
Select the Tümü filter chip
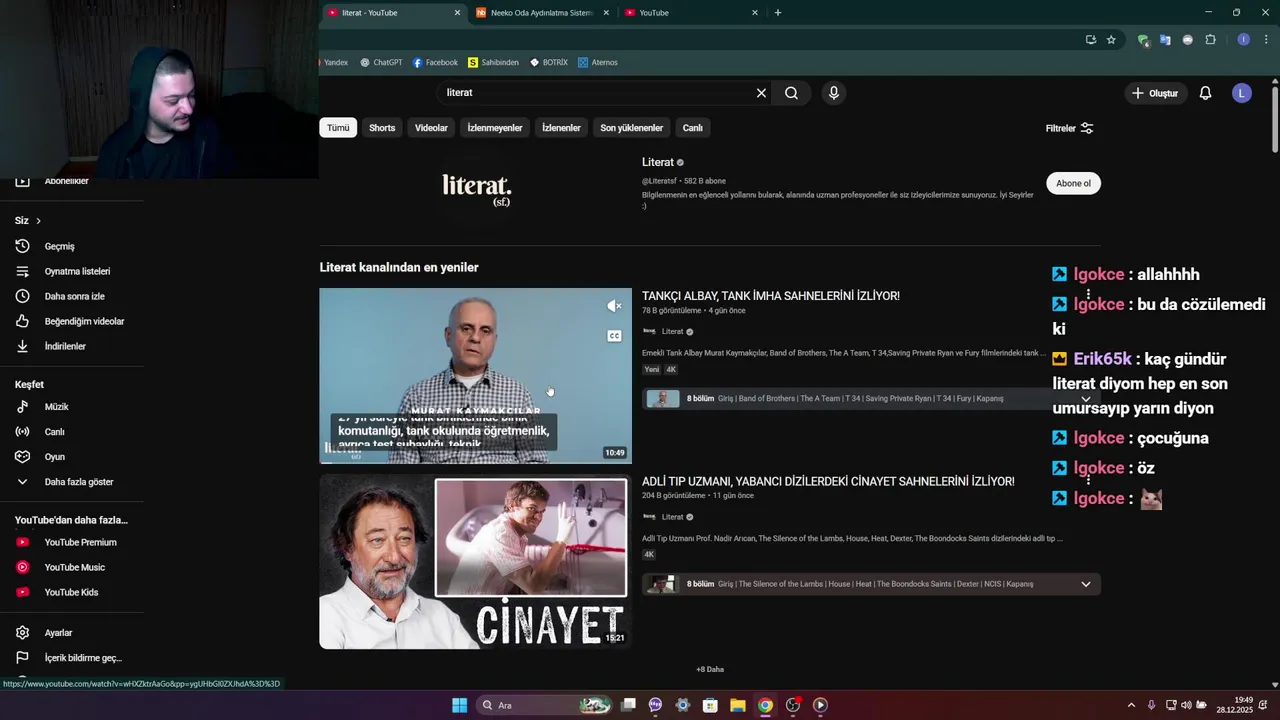(338, 128)
